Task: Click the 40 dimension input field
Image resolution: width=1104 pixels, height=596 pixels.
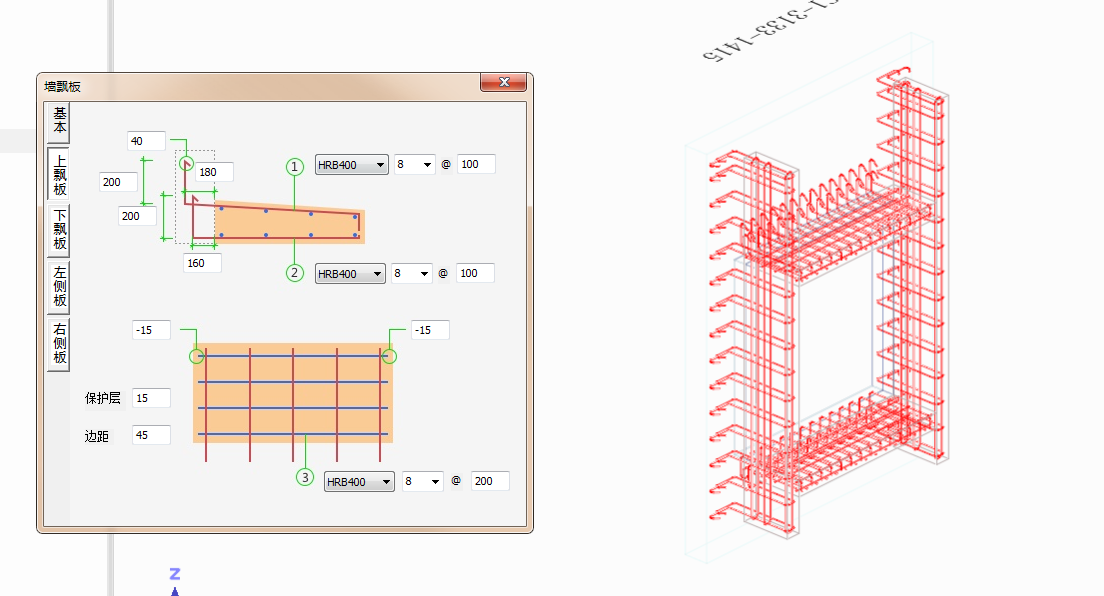Action: 146,141
